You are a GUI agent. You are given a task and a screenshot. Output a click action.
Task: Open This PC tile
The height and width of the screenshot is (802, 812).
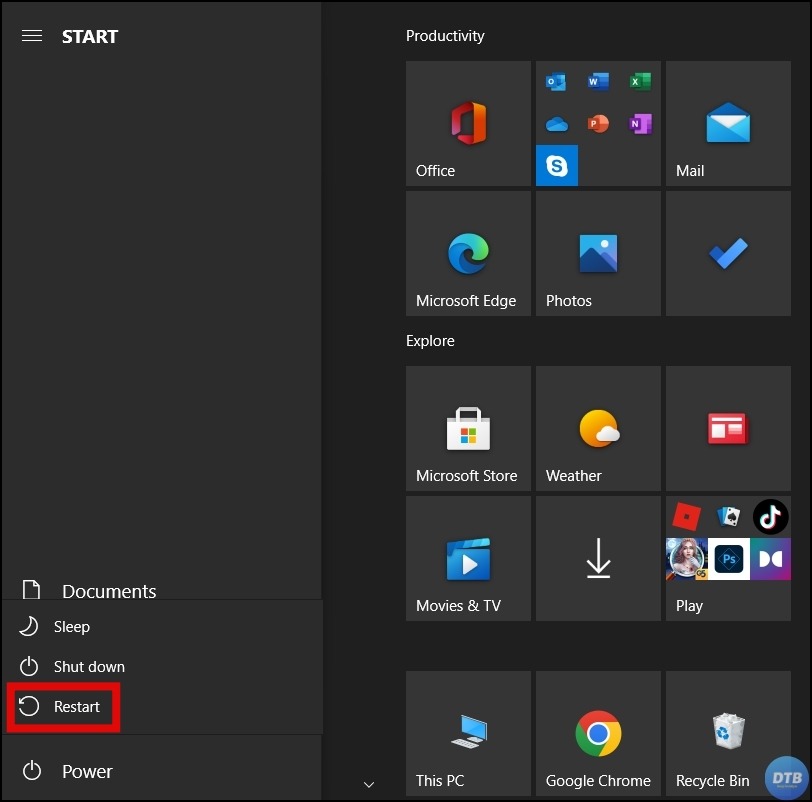coord(468,734)
